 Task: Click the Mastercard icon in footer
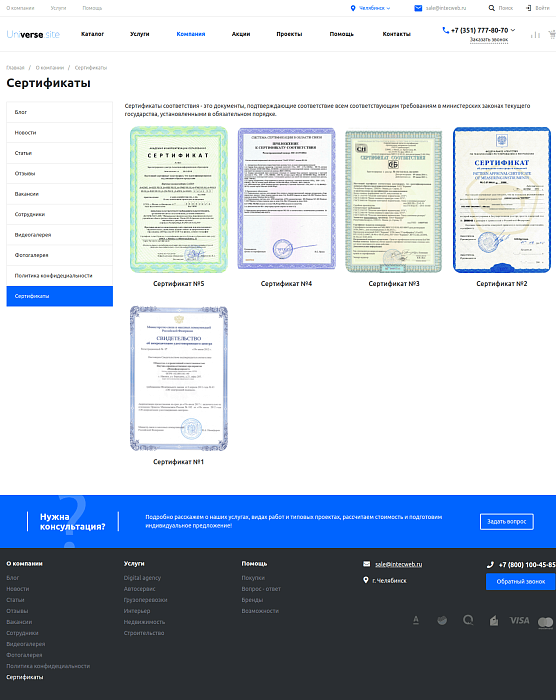tap(545, 622)
